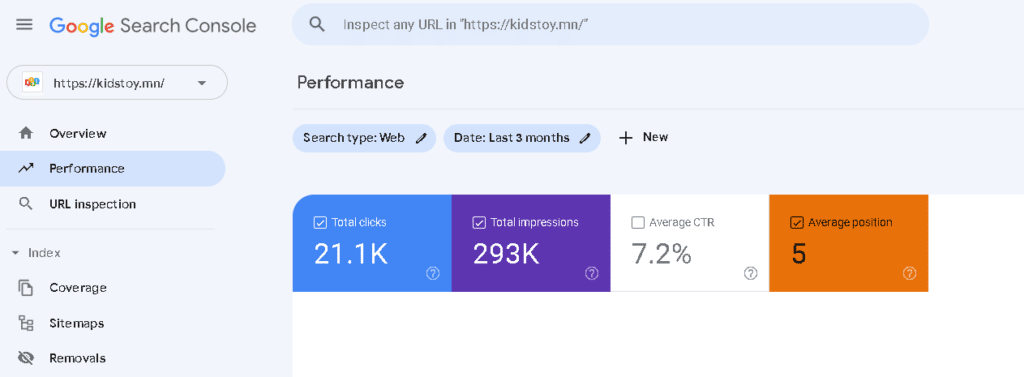Click the Coverage pages icon
The image size is (1024, 377).
pyautogui.click(x=25, y=287)
